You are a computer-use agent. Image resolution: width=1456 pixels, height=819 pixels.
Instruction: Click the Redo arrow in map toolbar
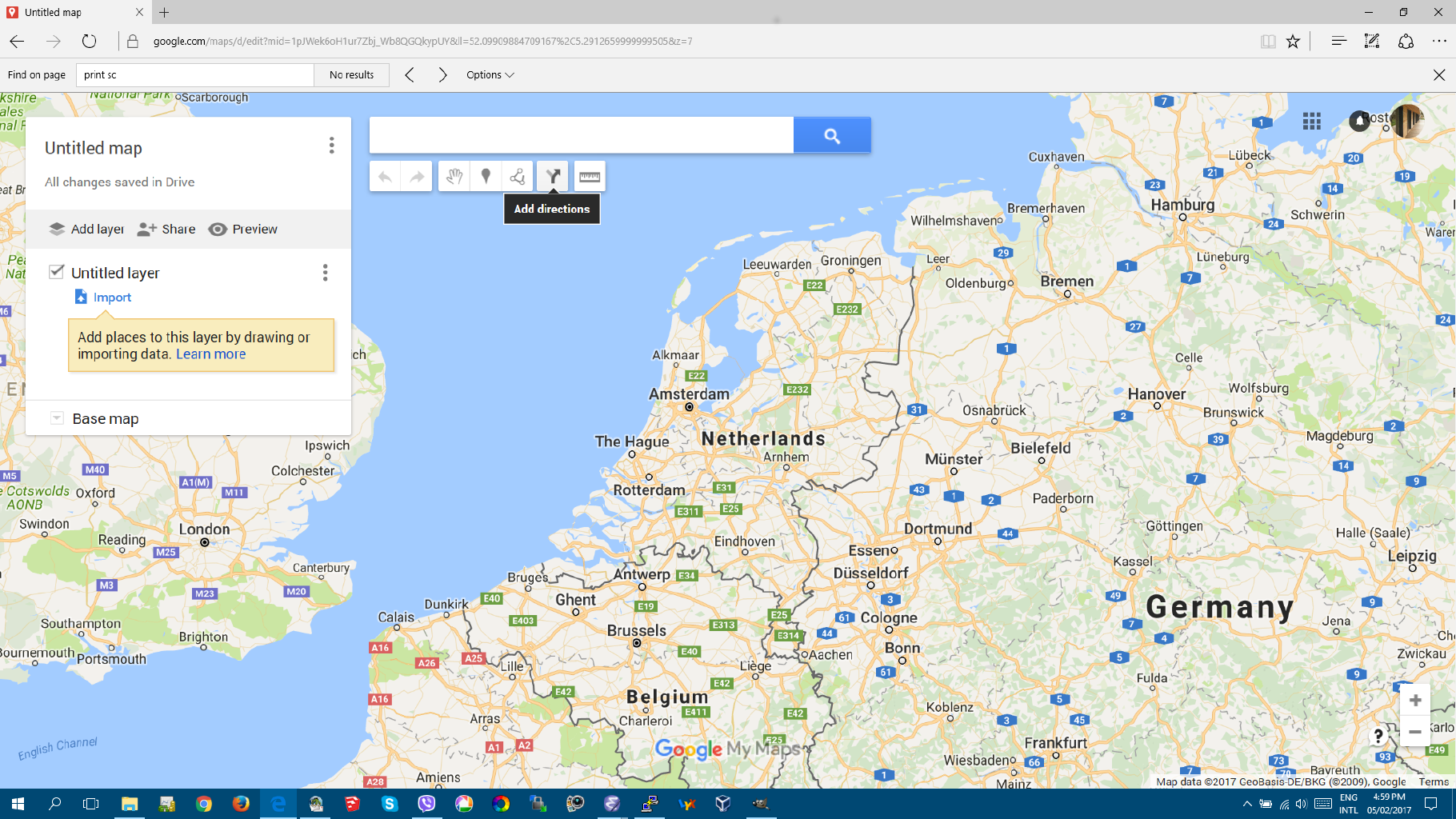(417, 177)
